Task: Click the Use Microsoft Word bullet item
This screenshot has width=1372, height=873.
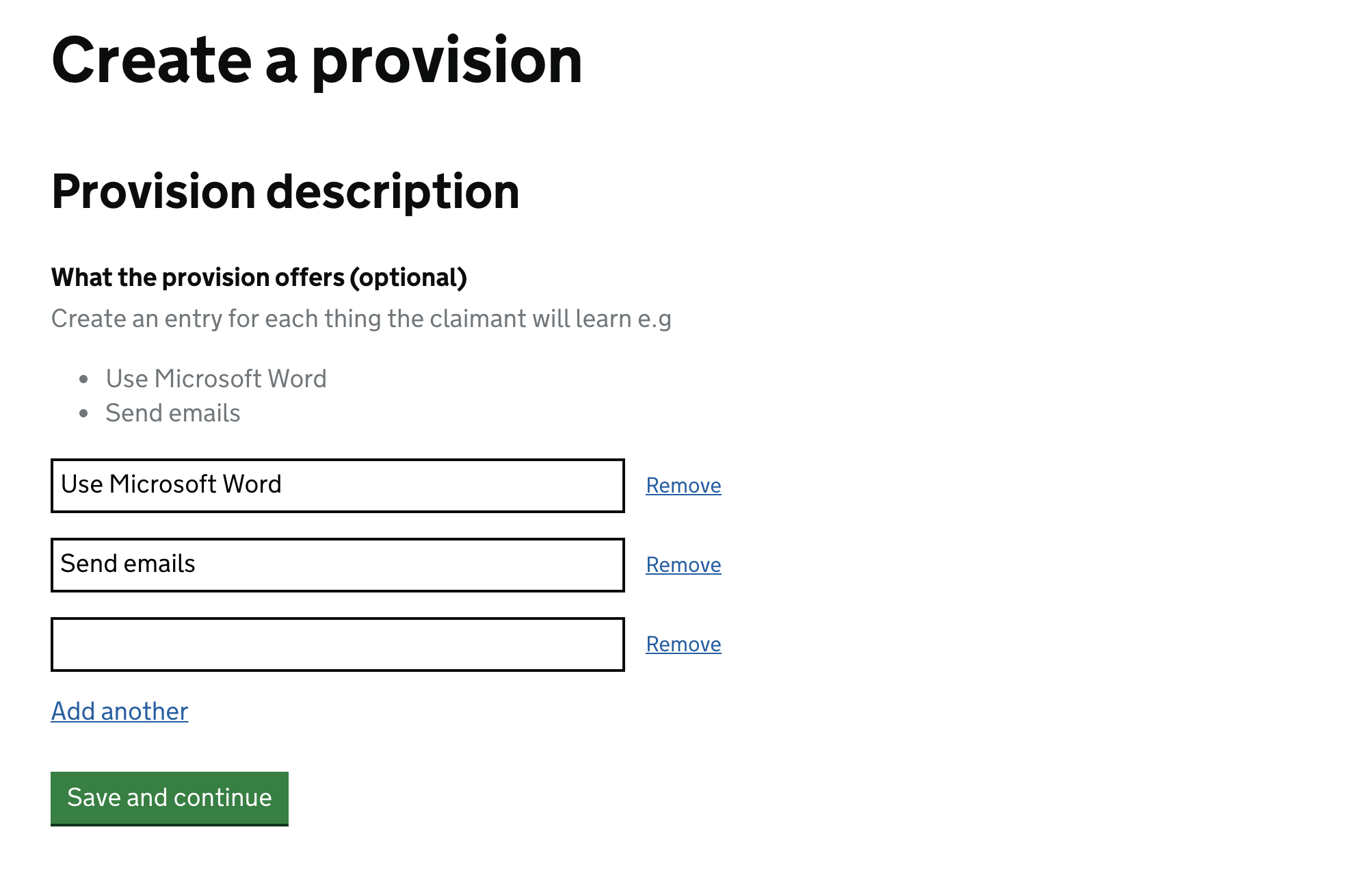Action: (216, 378)
